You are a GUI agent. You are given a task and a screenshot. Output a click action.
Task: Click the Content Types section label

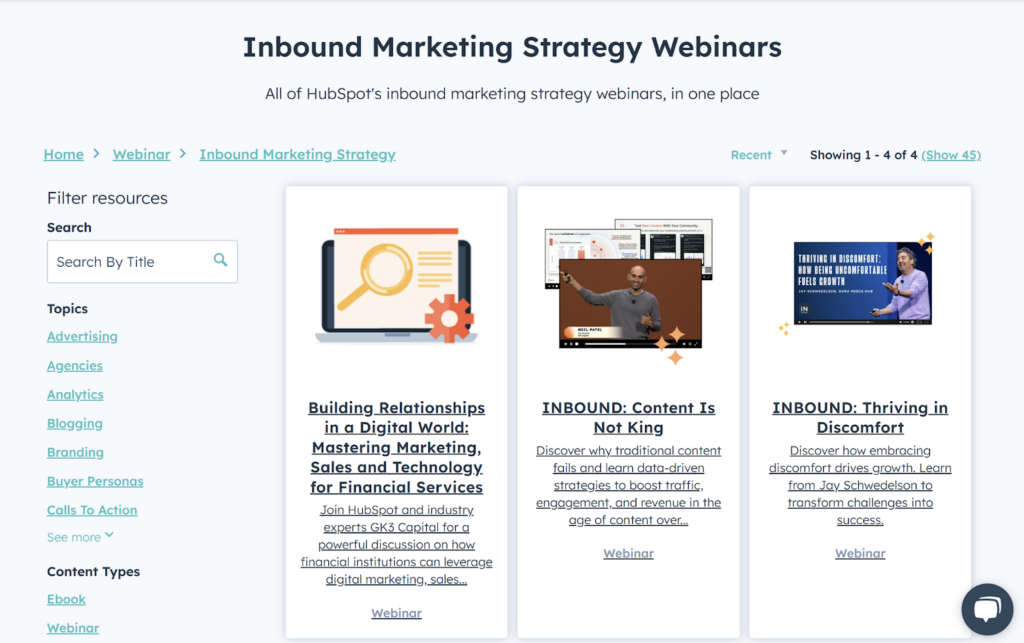point(93,571)
